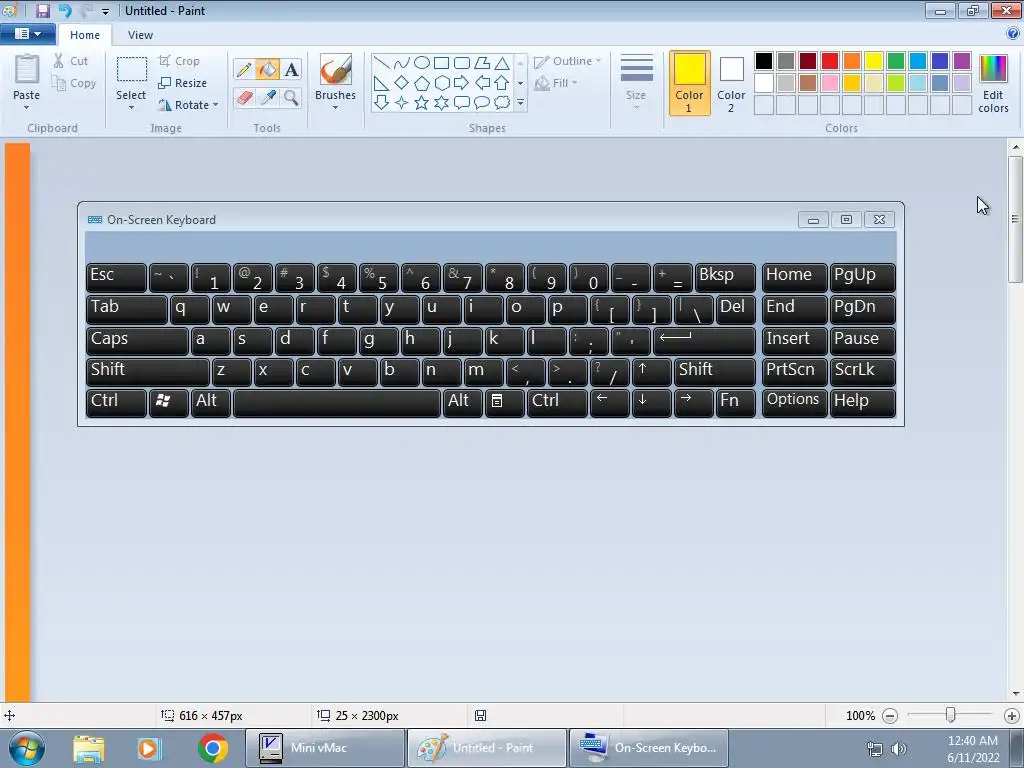The image size is (1024, 768).
Task: Click the Save icon in quick access toolbar
Action: (x=42, y=10)
